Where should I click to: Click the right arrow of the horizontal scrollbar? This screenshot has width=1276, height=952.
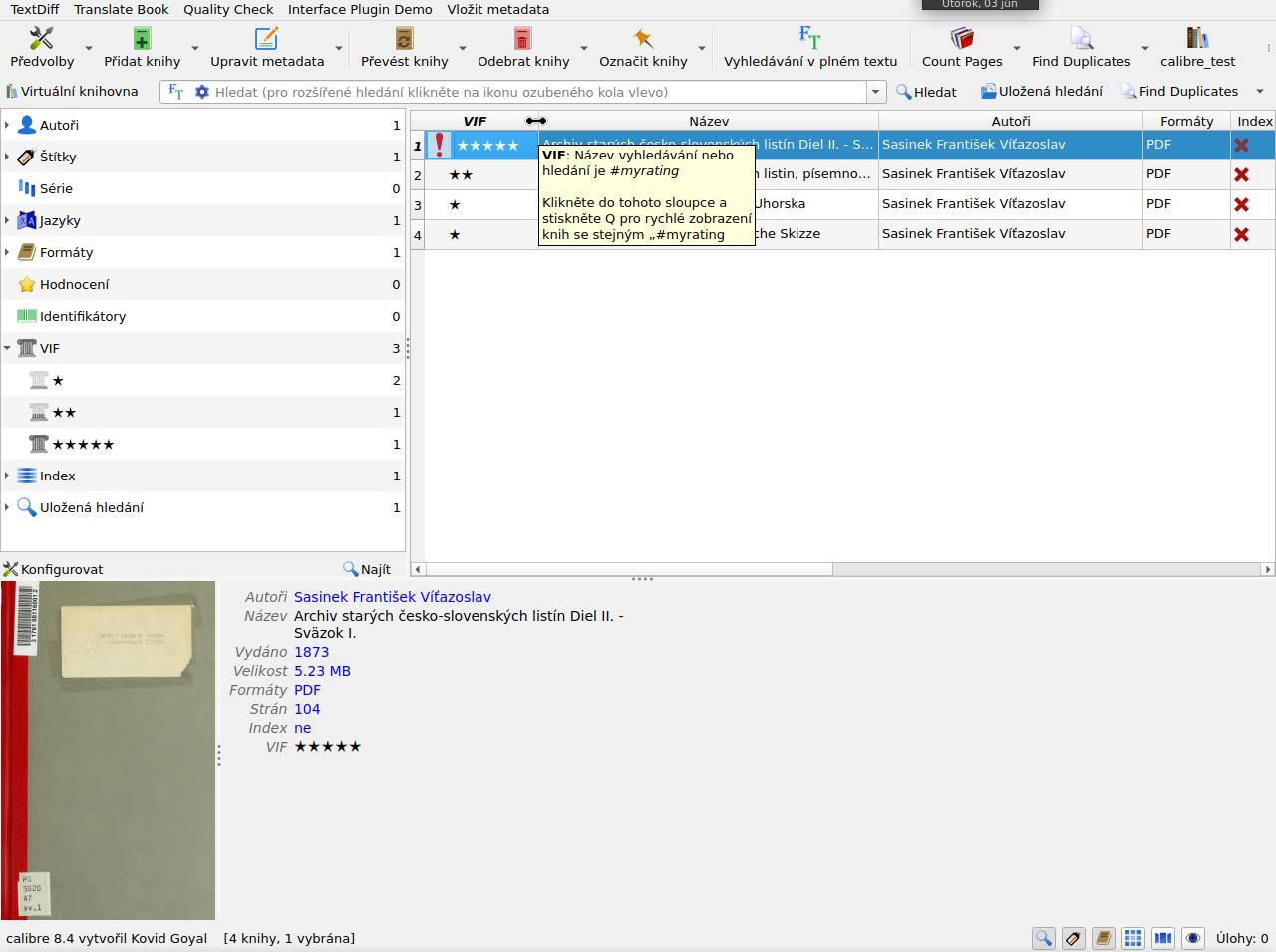pyautogui.click(x=1268, y=569)
